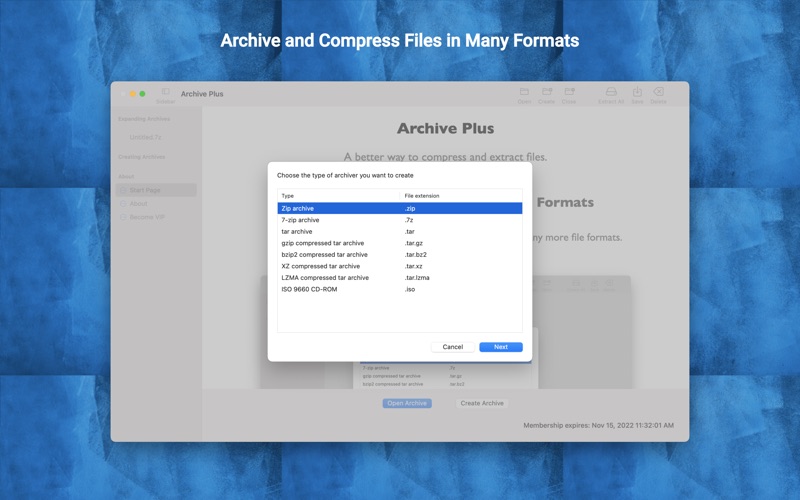Click the .iso extension cell

coord(410,289)
